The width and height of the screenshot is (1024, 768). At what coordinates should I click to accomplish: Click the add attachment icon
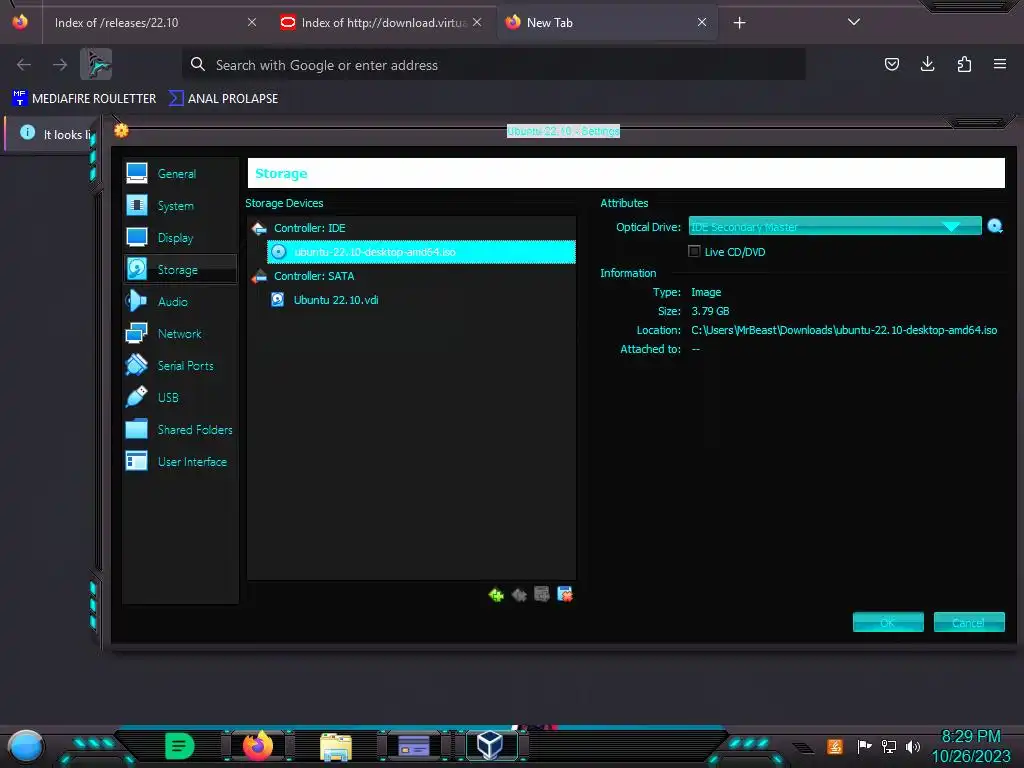point(541,594)
